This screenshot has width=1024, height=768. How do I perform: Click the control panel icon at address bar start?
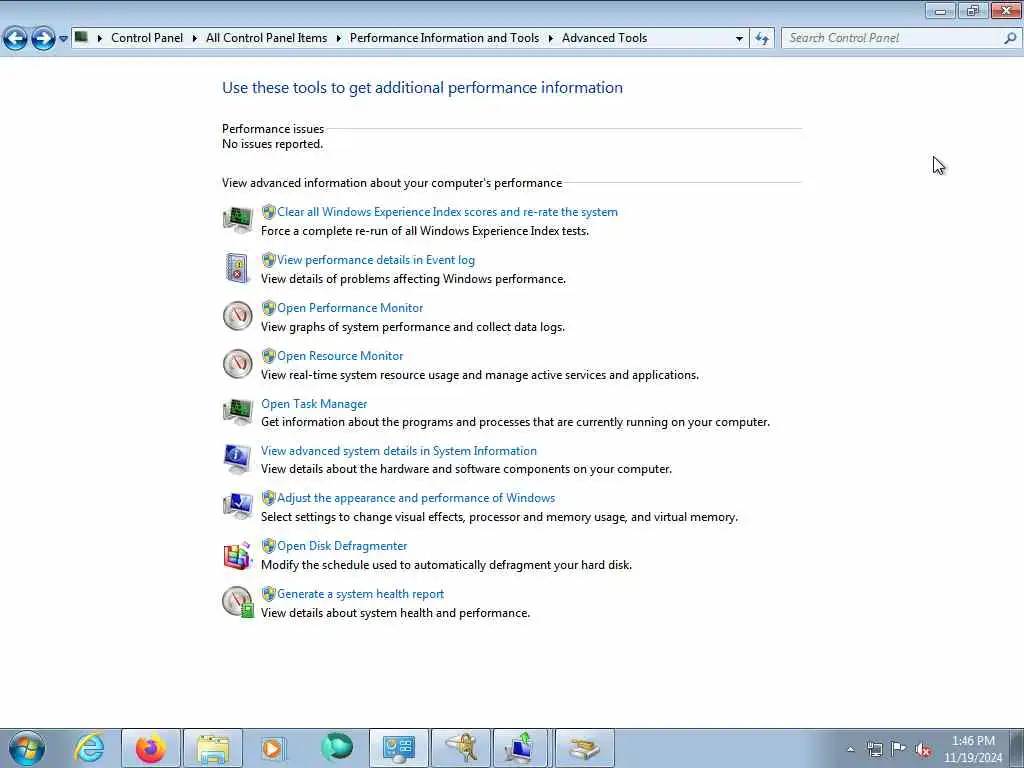pos(81,37)
